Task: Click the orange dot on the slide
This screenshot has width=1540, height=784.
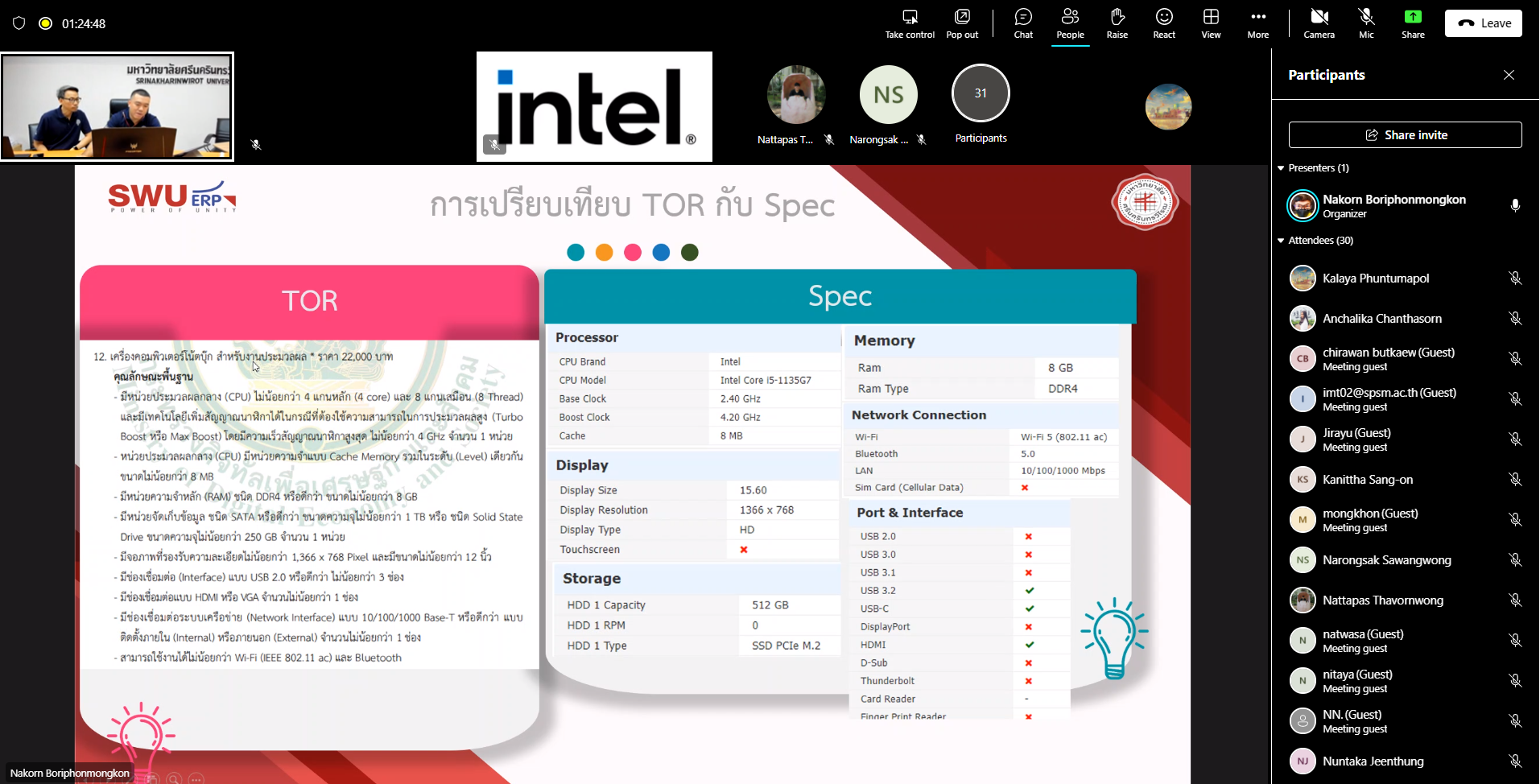Action: coord(604,253)
